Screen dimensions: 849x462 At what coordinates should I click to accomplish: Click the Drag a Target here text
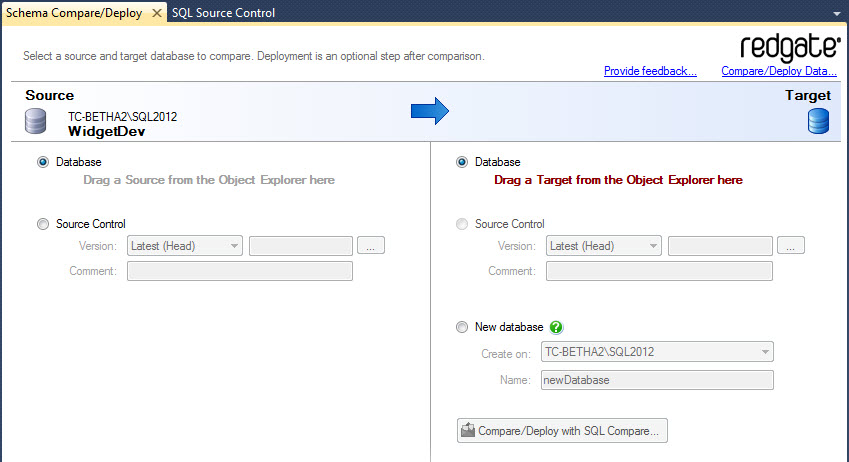click(x=618, y=180)
